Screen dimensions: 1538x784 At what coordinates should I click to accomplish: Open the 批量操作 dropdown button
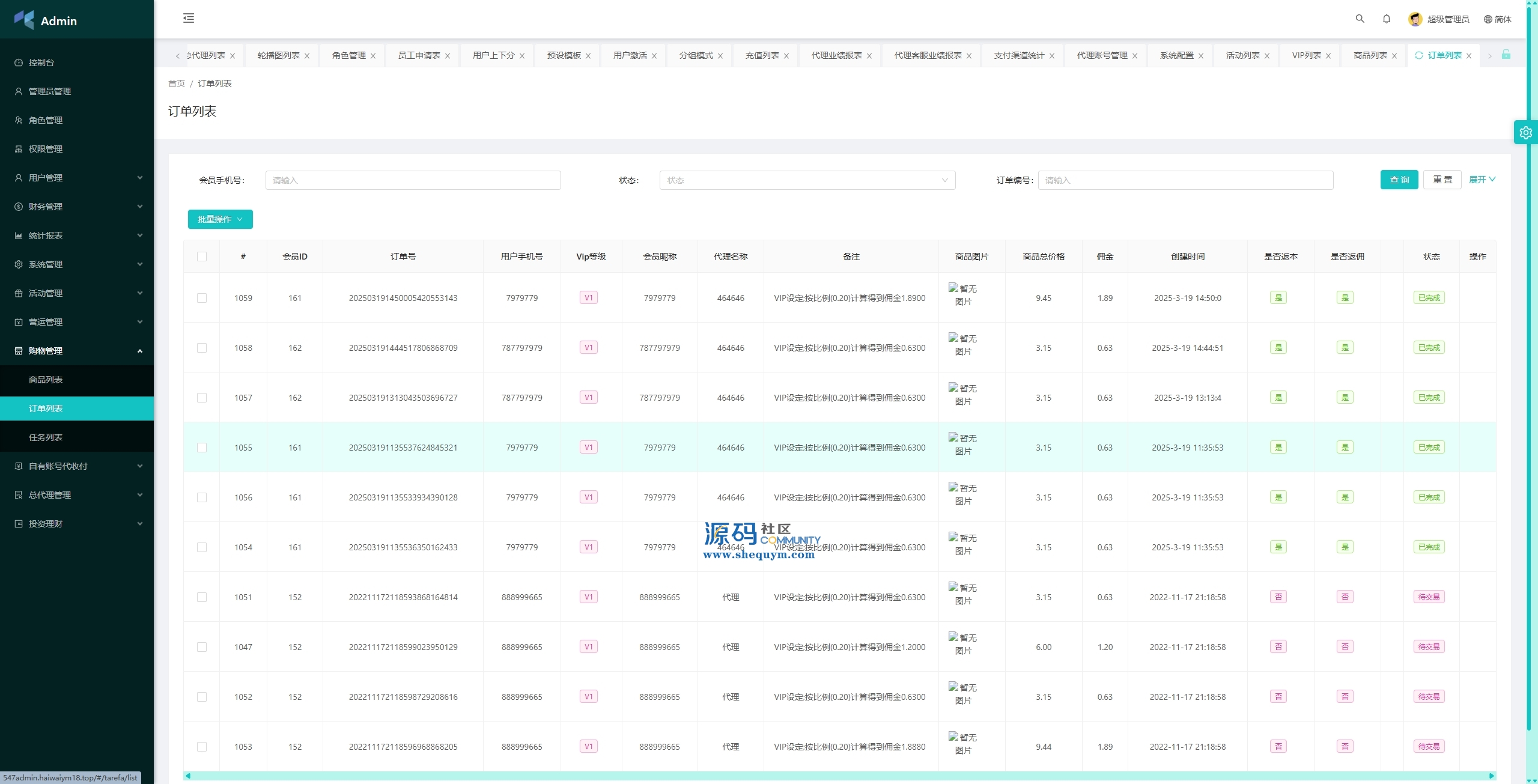point(220,219)
